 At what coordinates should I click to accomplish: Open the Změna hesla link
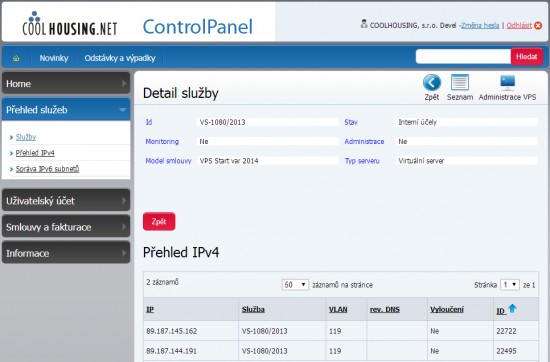(x=480, y=26)
